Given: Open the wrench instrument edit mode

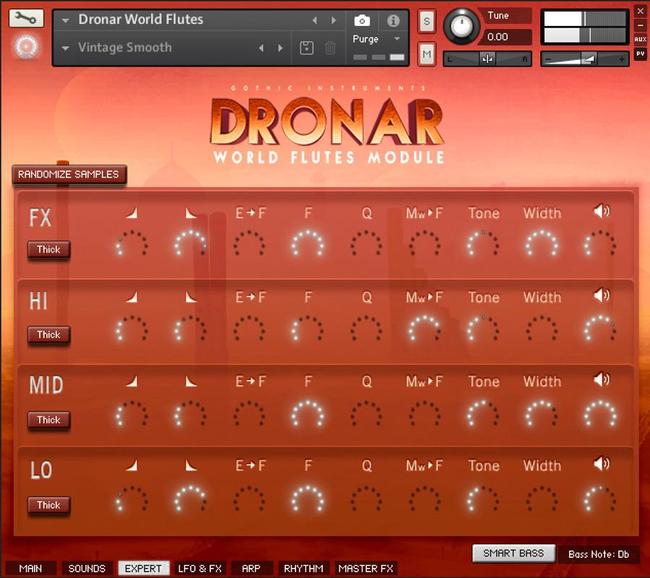Looking at the screenshot, I should pos(26,19).
